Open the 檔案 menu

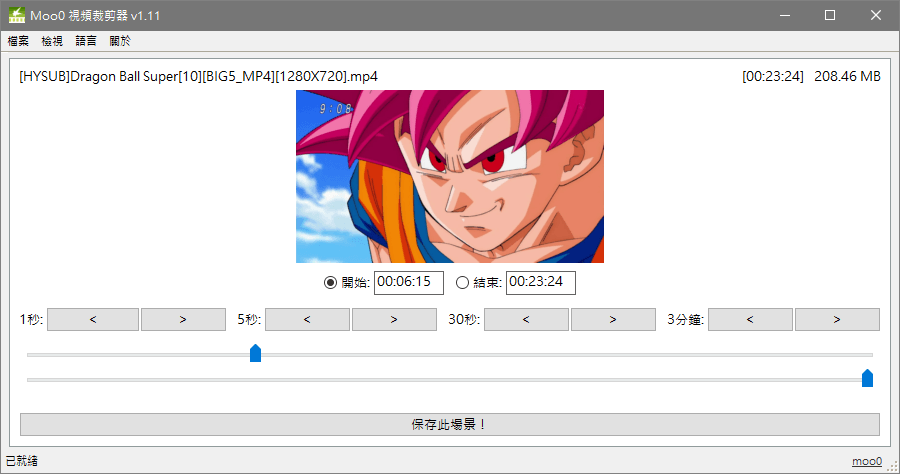18,41
